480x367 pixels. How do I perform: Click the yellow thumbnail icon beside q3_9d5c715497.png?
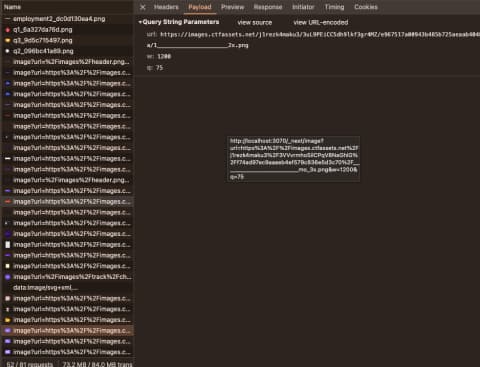(7, 40)
